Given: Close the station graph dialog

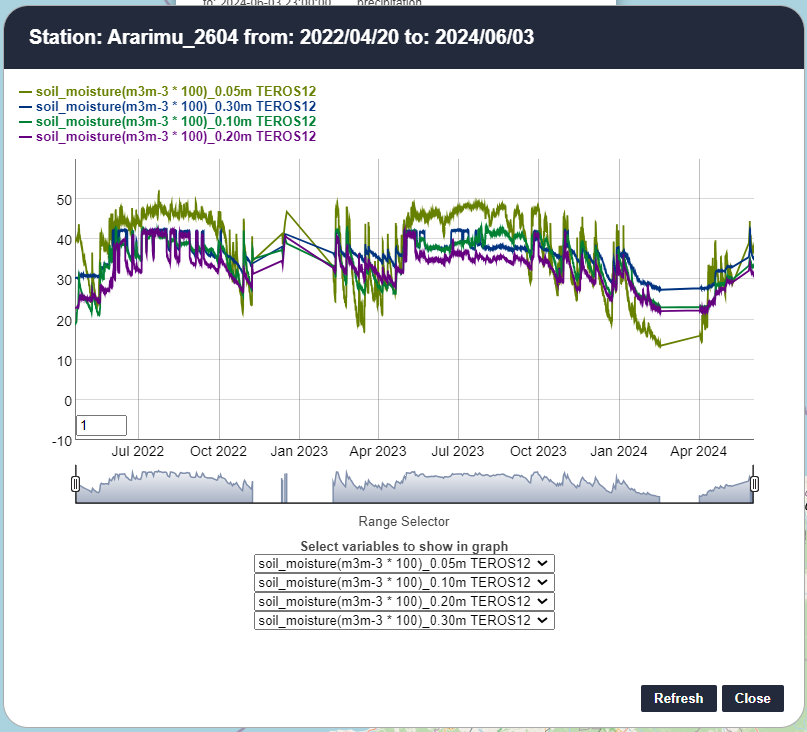Looking at the screenshot, I should pos(752,698).
